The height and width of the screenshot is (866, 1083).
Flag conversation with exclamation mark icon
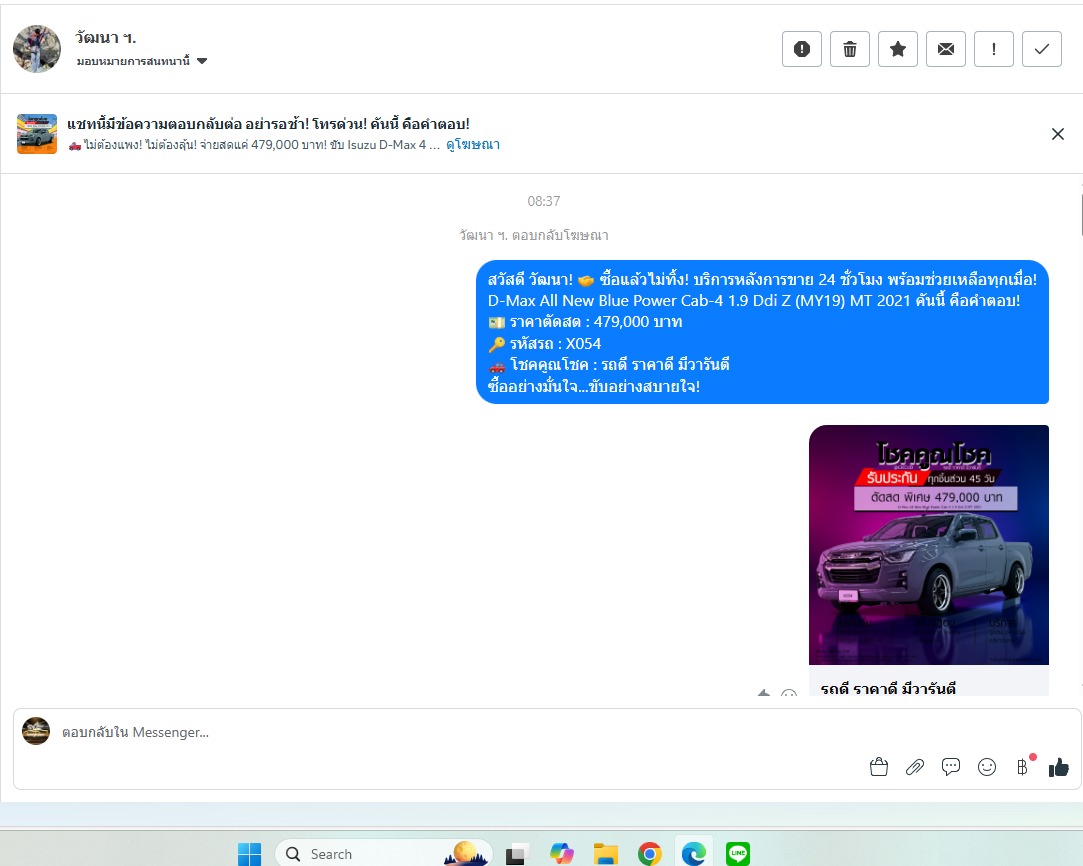[993, 49]
